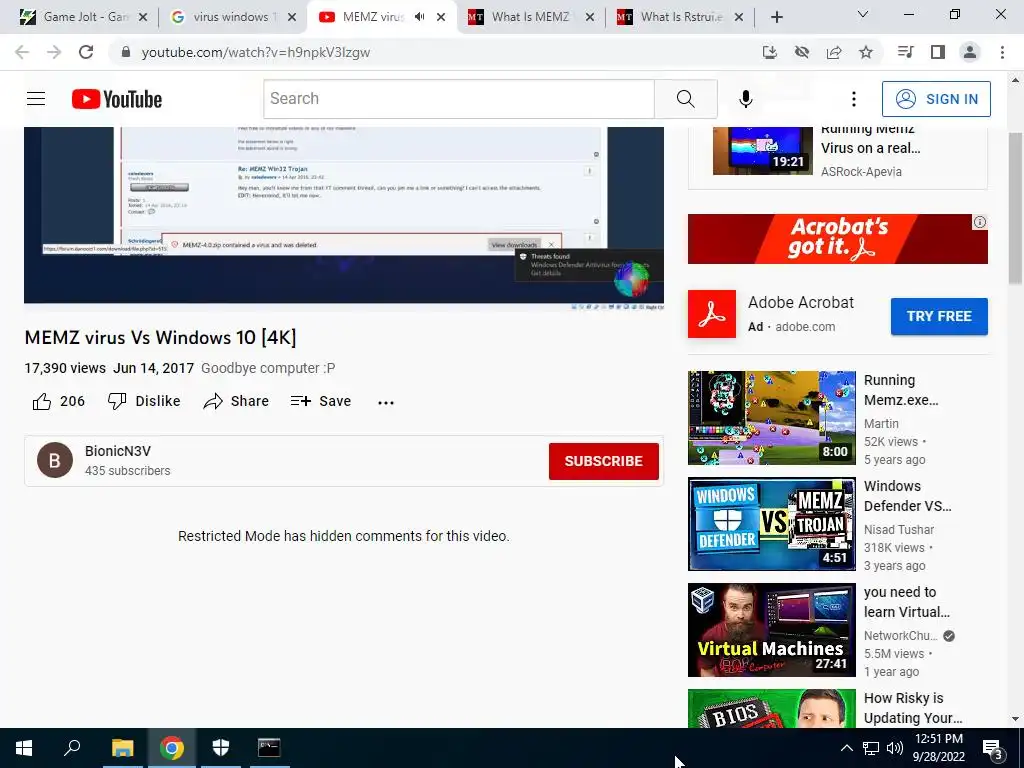1024x768 pixels.
Task: Click TRY FREE Adobe Acrobat button
Action: pyautogui.click(x=939, y=316)
